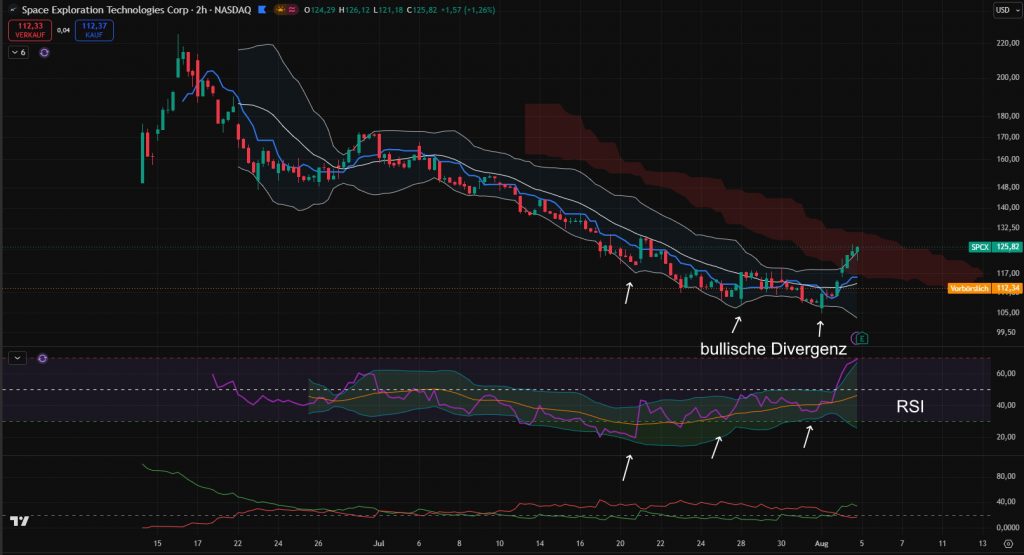The image size is (1024, 555).
Task: Click the 160,00 price axis label
Action: pyautogui.click(x=1008, y=159)
